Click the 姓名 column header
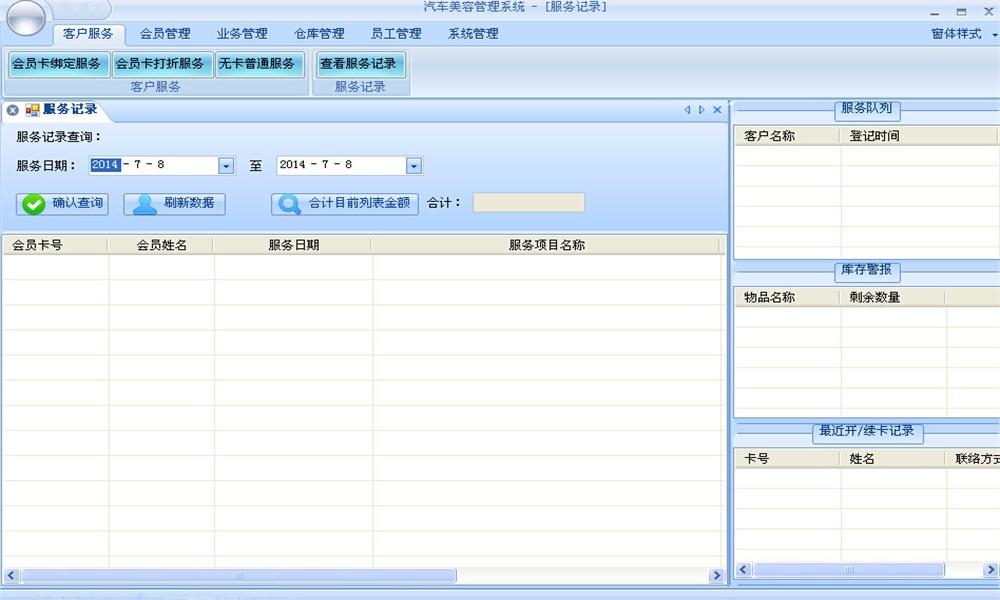 [x=893, y=458]
